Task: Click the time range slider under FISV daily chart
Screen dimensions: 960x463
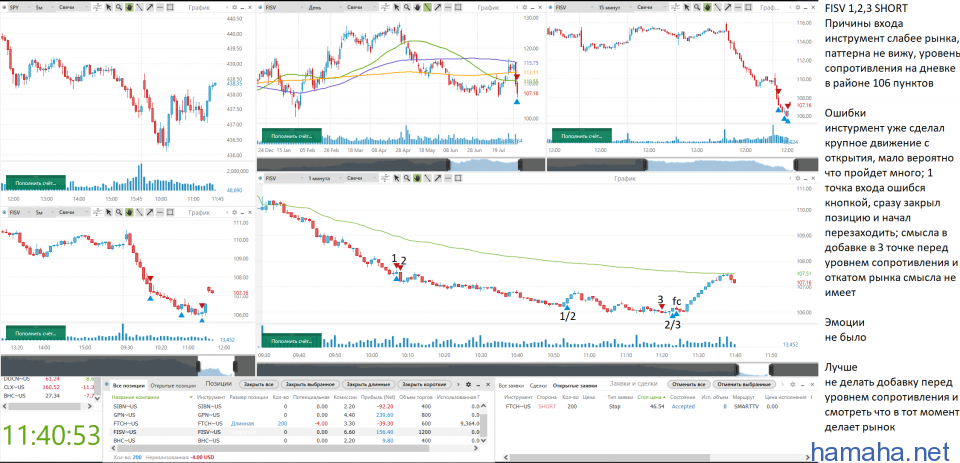Action: (400, 163)
